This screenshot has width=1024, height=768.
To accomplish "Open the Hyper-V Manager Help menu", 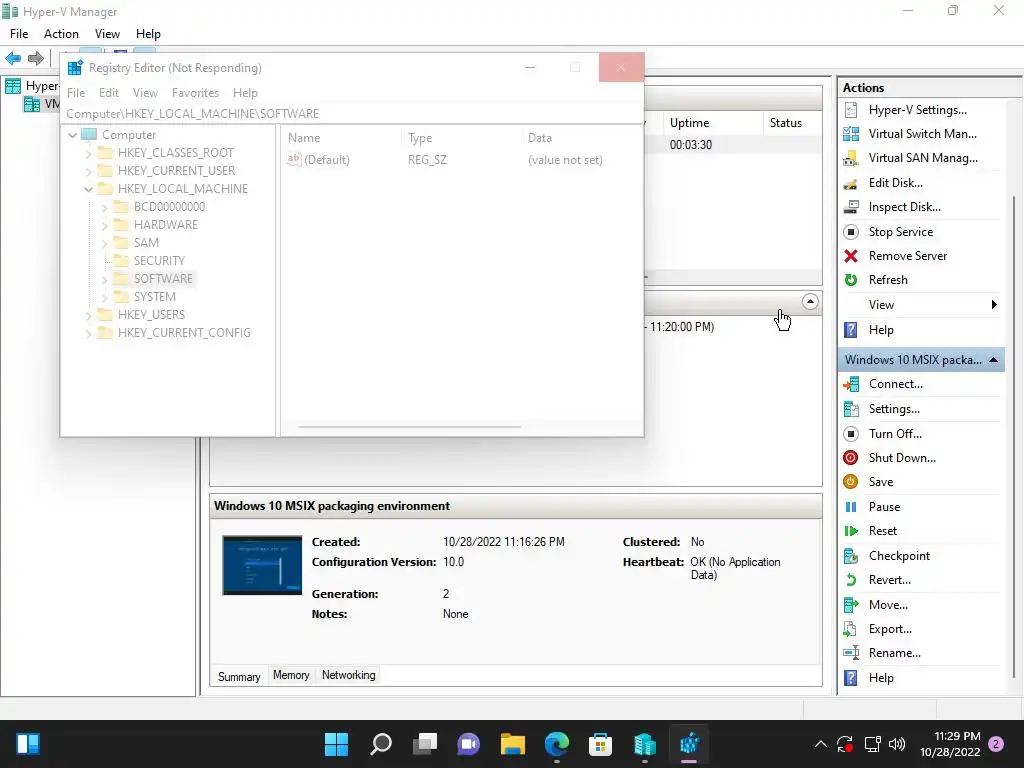I will click(x=148, y=34).
